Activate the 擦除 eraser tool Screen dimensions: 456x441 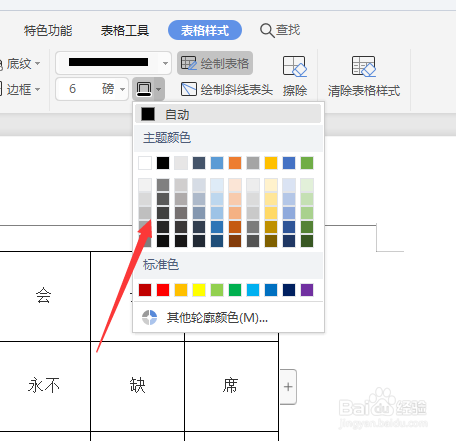[295, 76]
